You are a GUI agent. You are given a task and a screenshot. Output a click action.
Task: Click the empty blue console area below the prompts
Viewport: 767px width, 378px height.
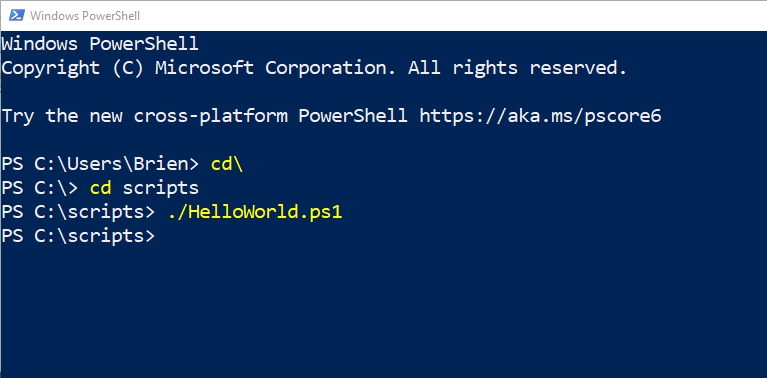click(384, 313)
